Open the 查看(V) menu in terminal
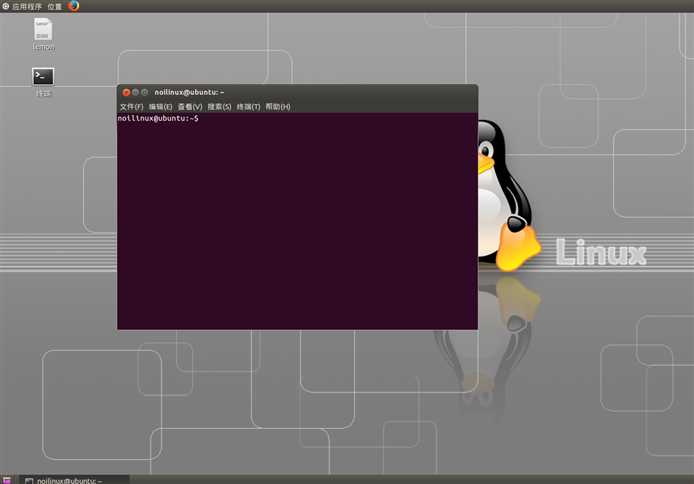 190,107
